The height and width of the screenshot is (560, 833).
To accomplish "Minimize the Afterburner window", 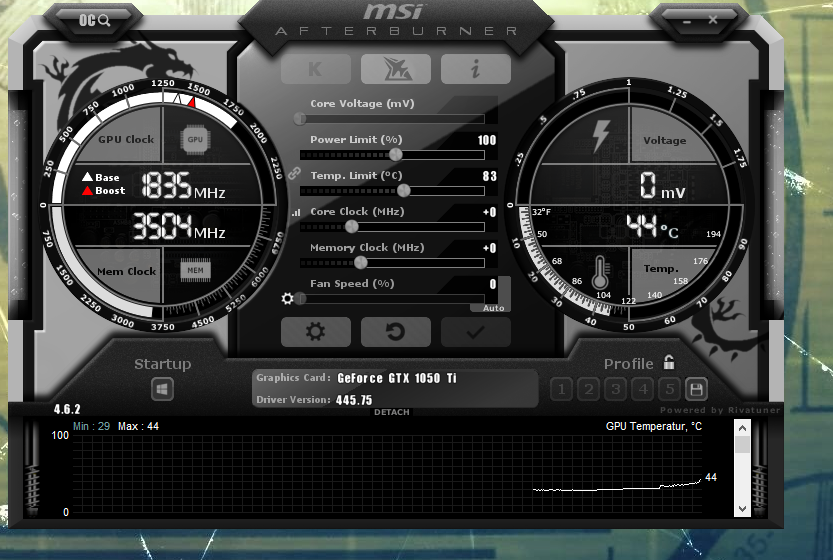I will point(686,22).
